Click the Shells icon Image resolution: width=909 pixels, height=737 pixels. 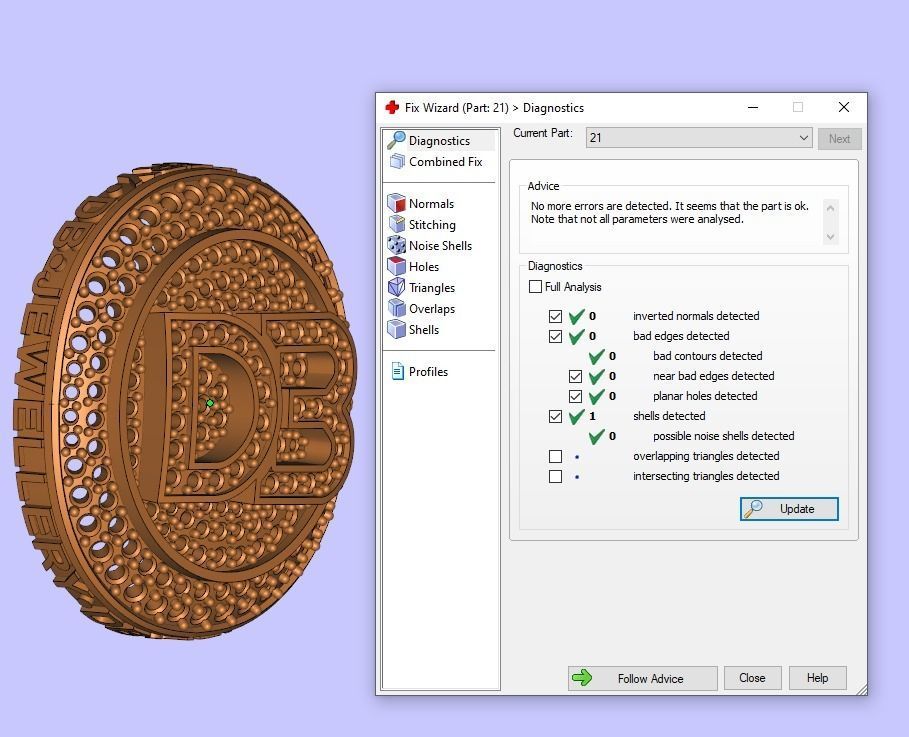coord(397,329)
